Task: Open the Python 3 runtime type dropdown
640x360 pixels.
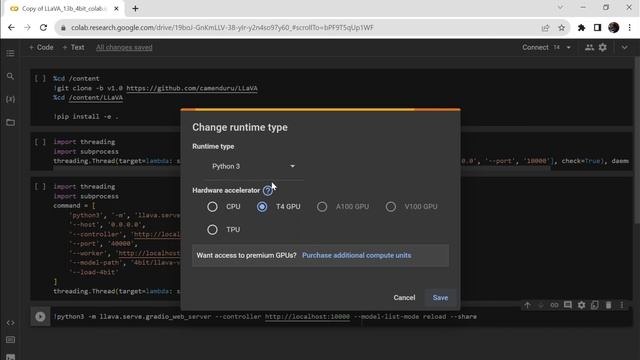Action: pos(253,166)
